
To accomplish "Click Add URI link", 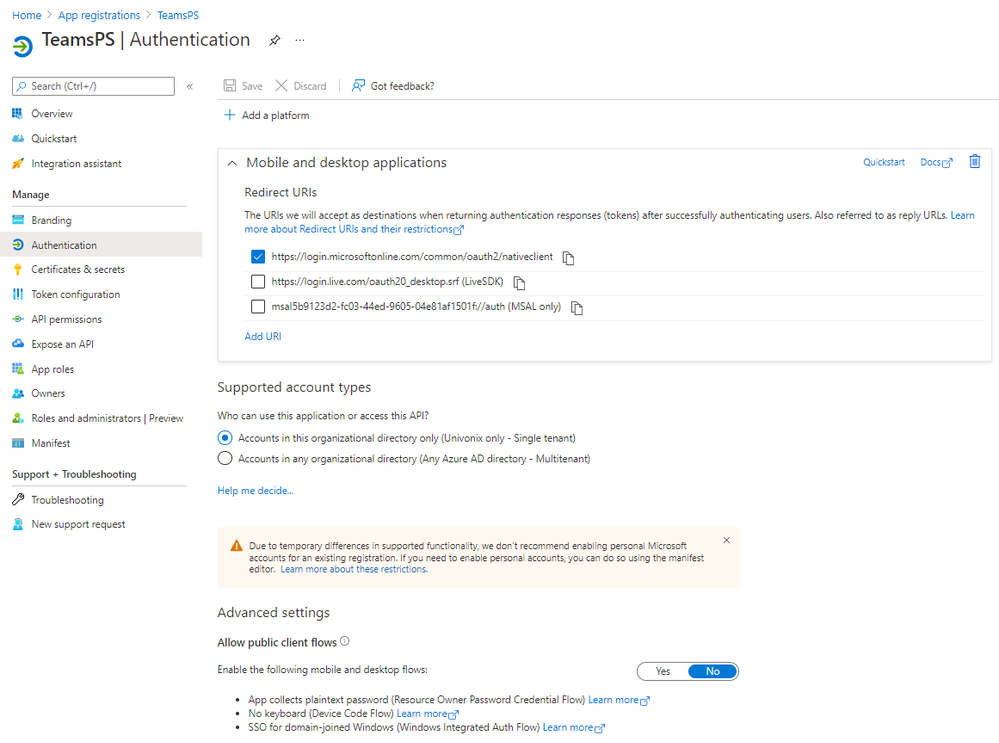I will point(262,336).
